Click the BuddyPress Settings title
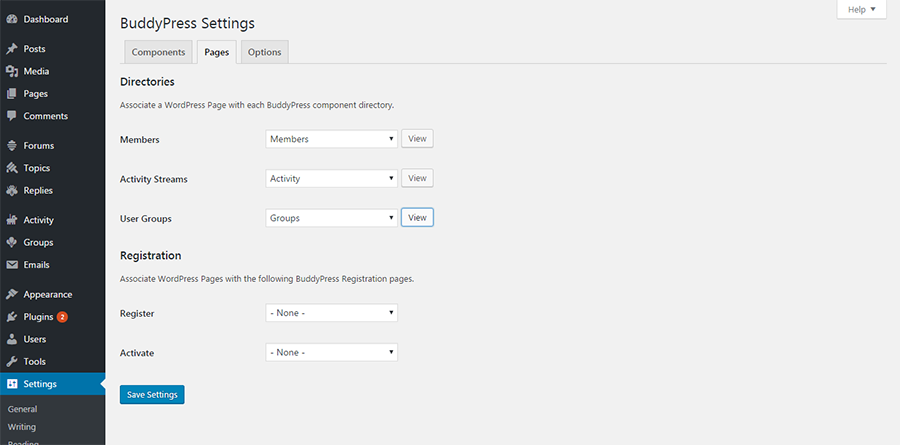Image resolution: width=900 pixels, height=445 pixels. pos(188,24)
